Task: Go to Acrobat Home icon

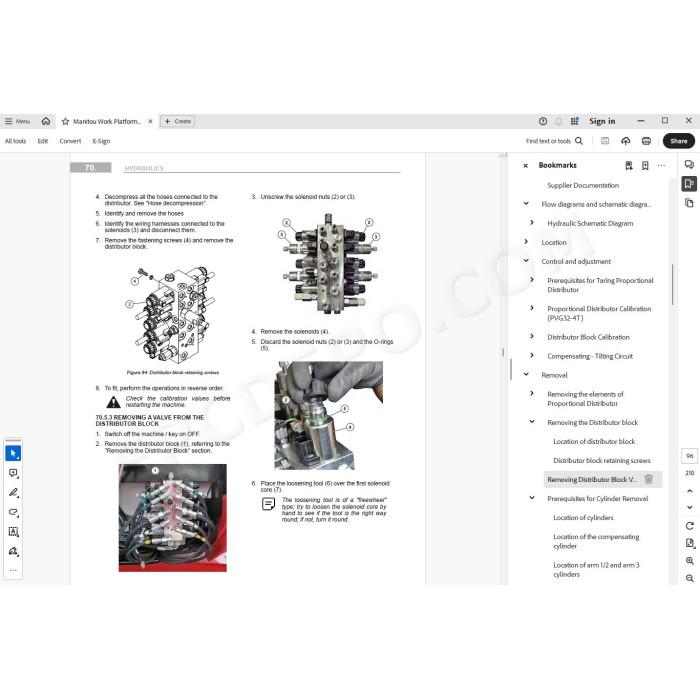Action: (46, 121)
